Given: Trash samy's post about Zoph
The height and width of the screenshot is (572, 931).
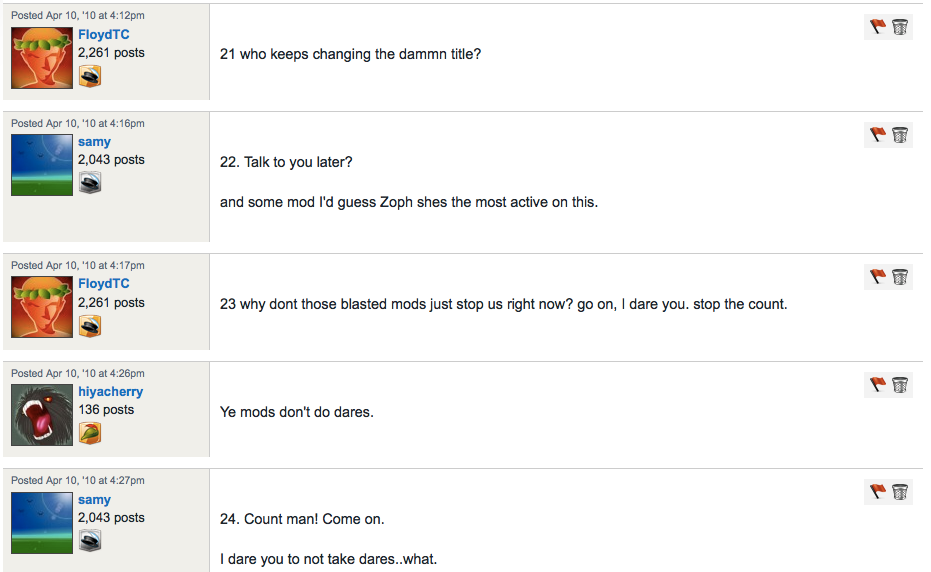Looking at the screenshot, I should [900, 135].
